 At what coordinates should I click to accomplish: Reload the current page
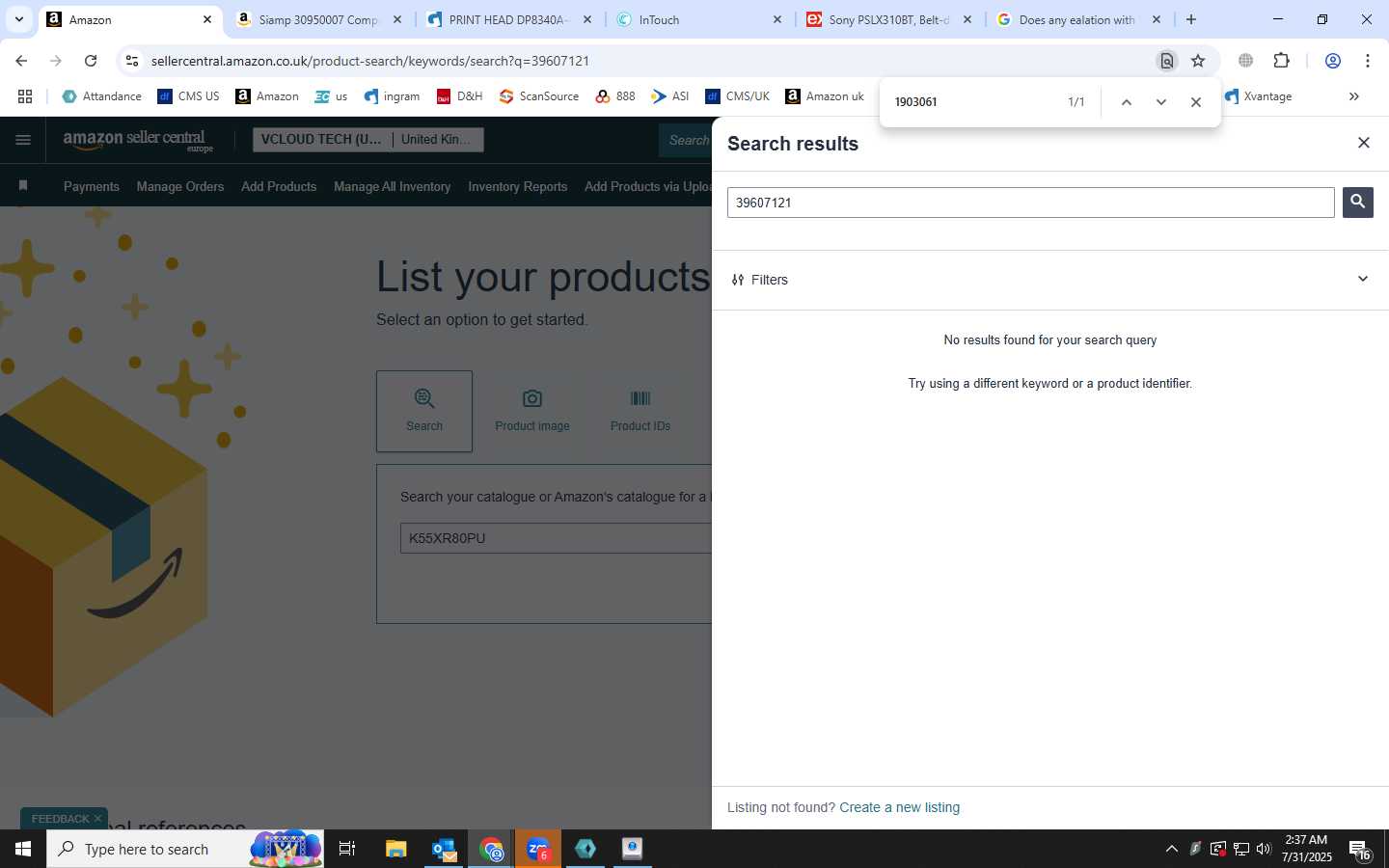click(91, 61)
